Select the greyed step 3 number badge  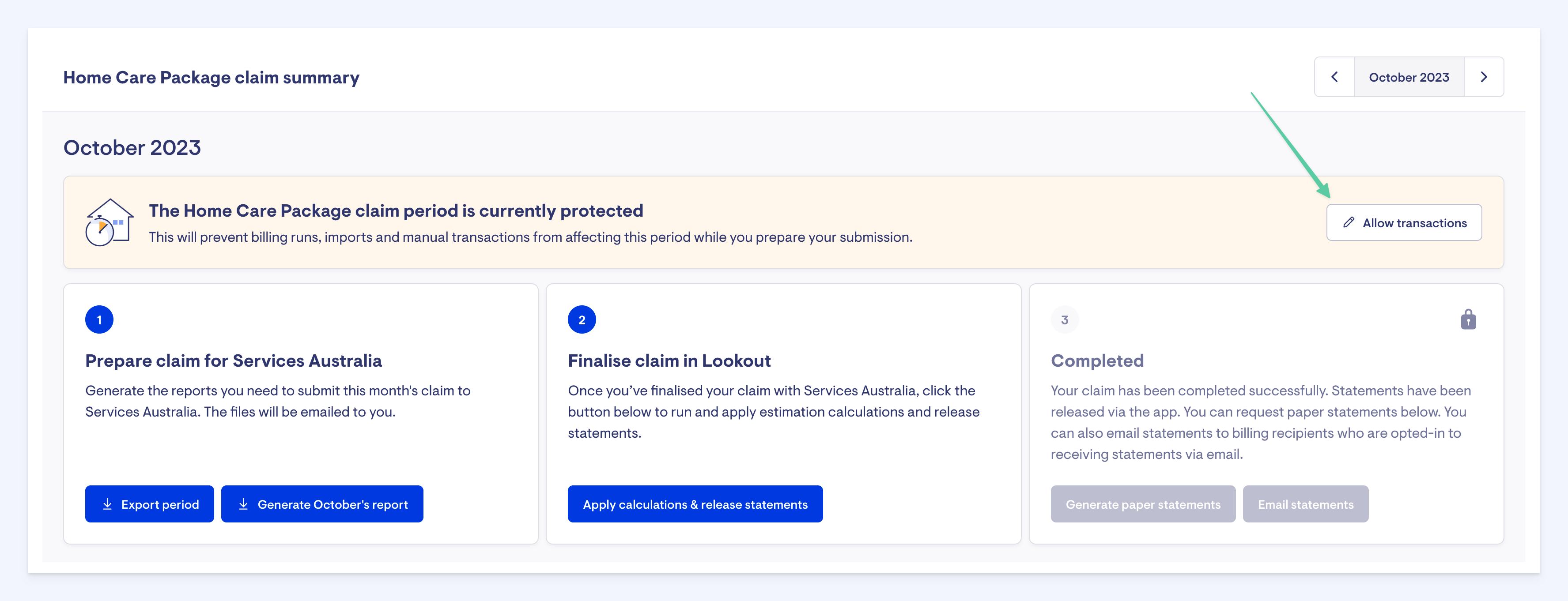coord(1064,320)
